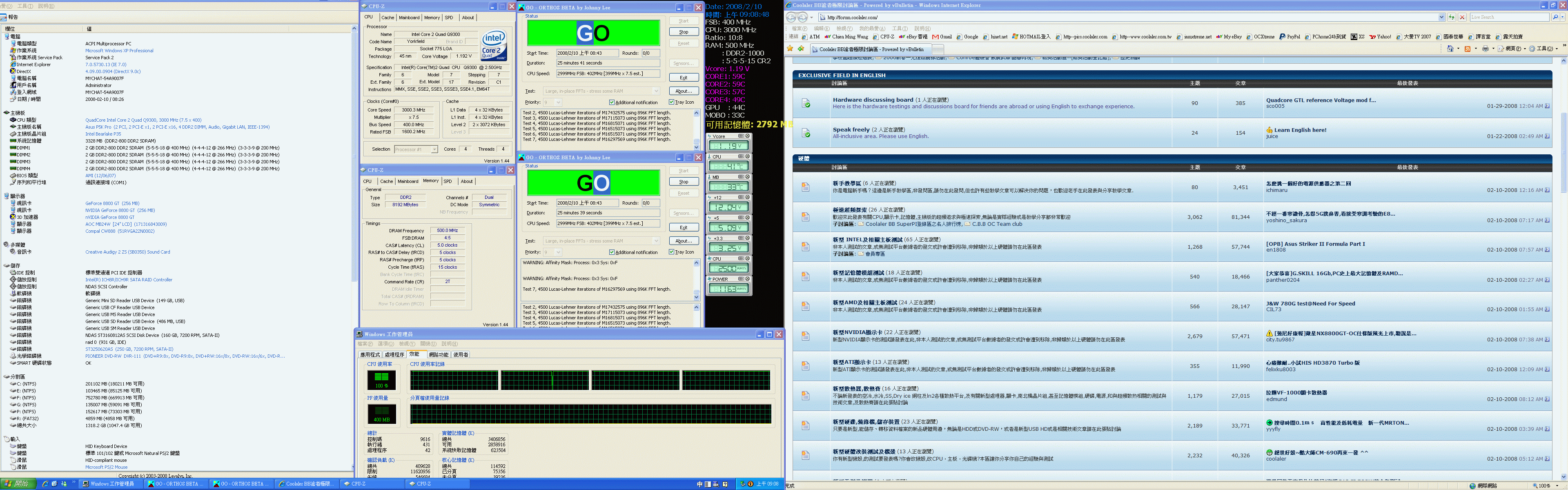This screenshot has height=490, width=1568.
Task: Click the IE Stop loading red X
Action: 1461,17
